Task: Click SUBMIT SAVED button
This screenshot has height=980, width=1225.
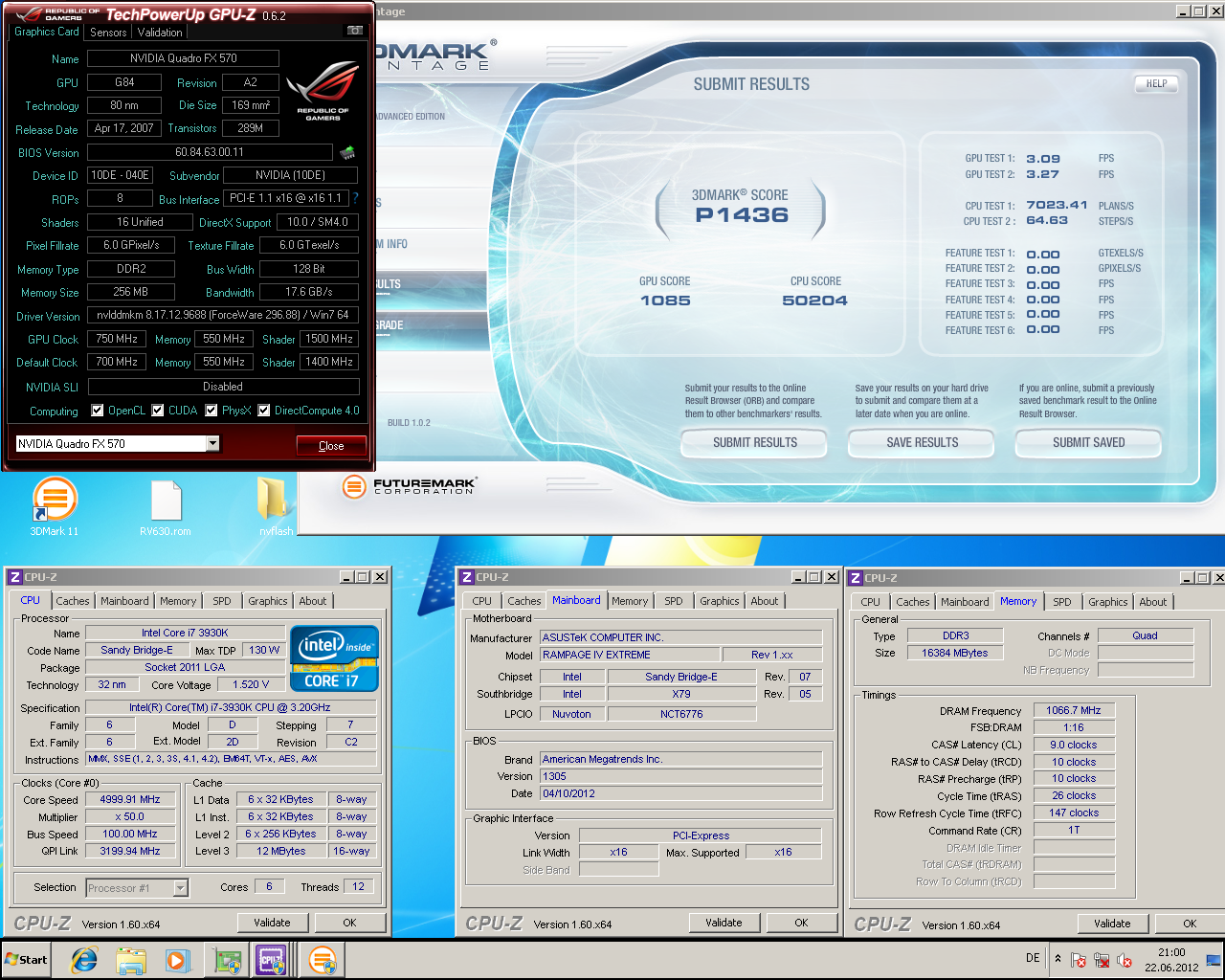Action: [x=1088, y=442]
